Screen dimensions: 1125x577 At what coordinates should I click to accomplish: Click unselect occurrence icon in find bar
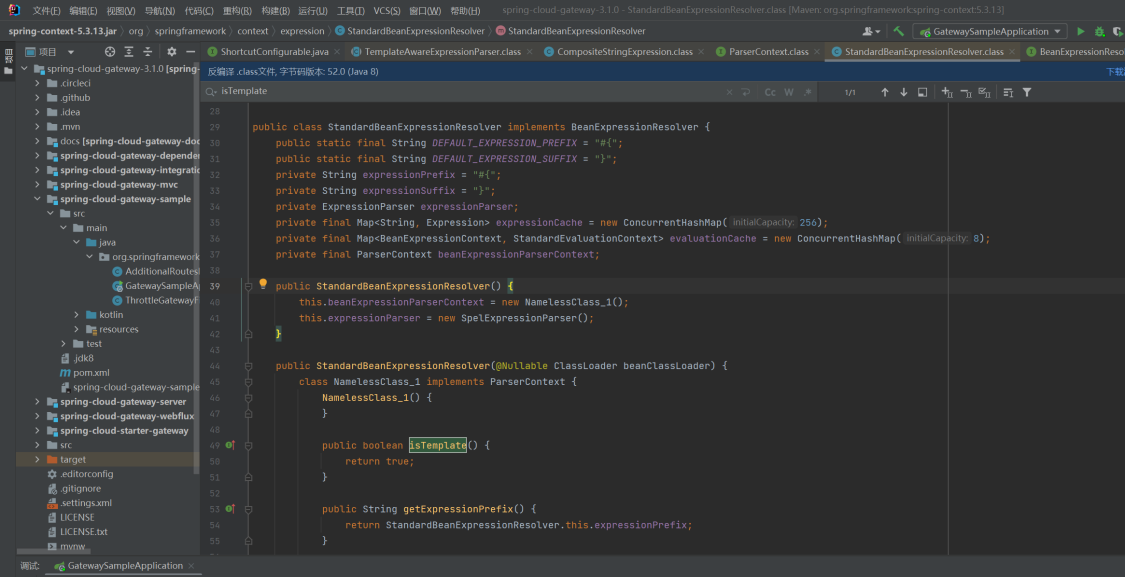click(x=966, y=92)
